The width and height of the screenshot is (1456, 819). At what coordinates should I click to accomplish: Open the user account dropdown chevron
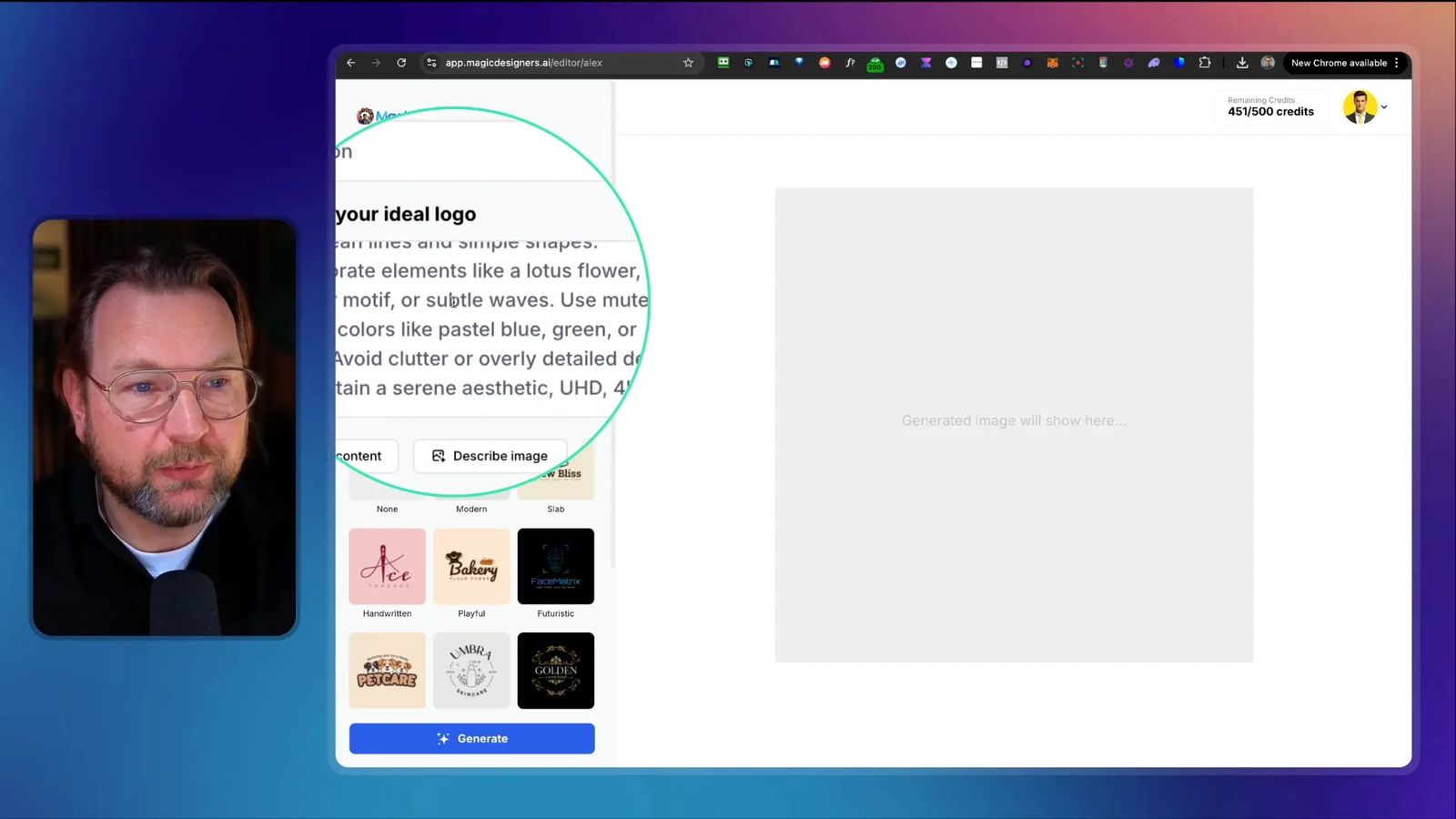coord(1384,107)
